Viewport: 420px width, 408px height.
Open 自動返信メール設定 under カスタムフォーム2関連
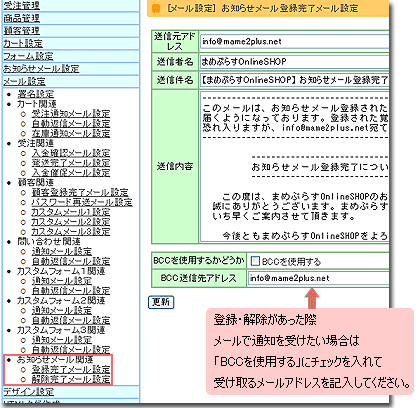coord(71,320)
